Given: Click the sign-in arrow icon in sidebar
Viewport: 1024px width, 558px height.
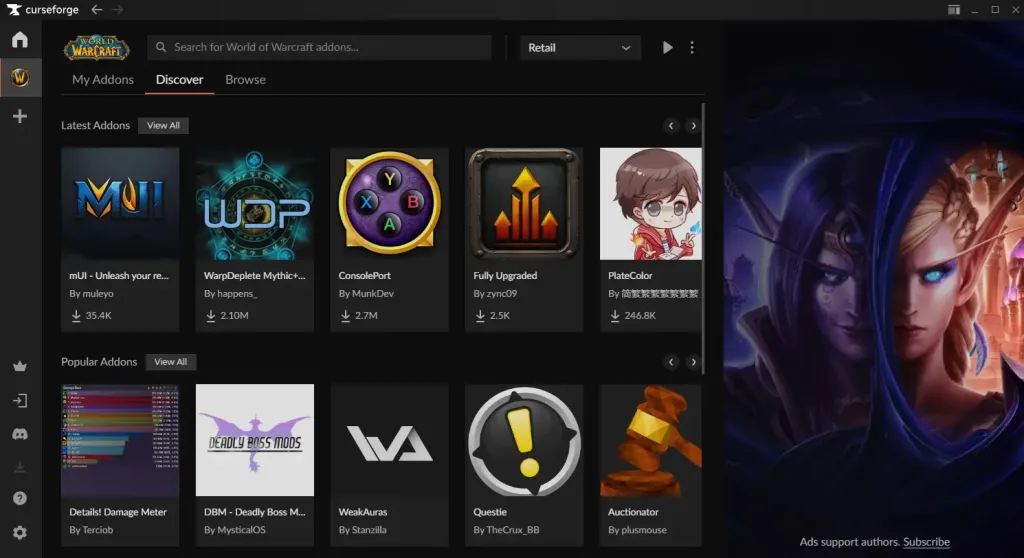Looking at the screenshot, I should coord(20,401).
